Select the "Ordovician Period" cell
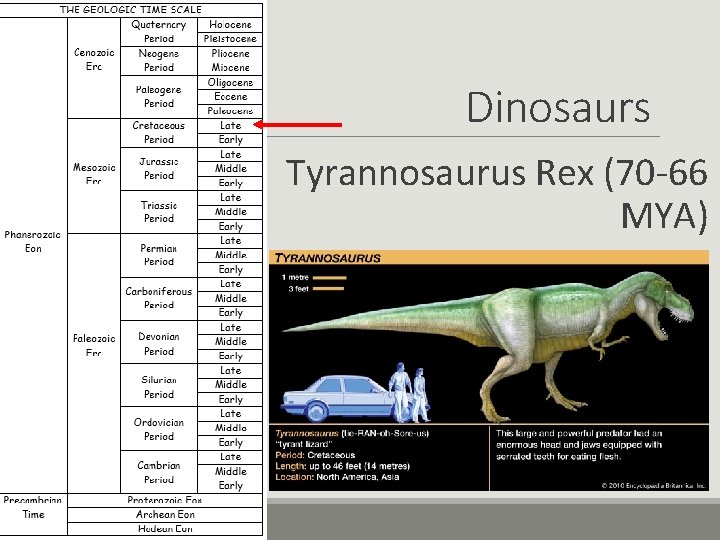Screen dimensions: 720x540 (x=159, y=428)
